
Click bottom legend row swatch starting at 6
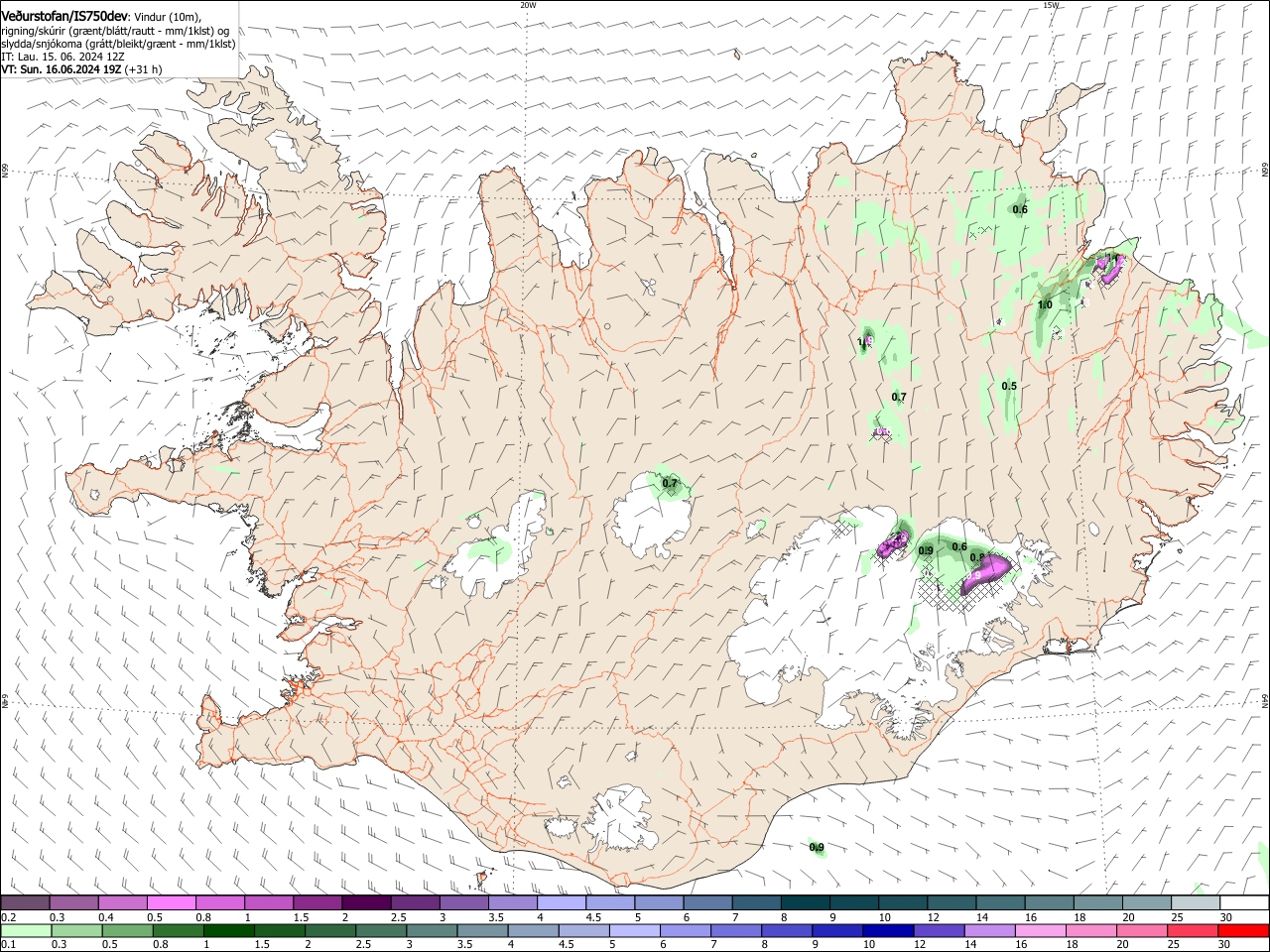tap(686, 931)
